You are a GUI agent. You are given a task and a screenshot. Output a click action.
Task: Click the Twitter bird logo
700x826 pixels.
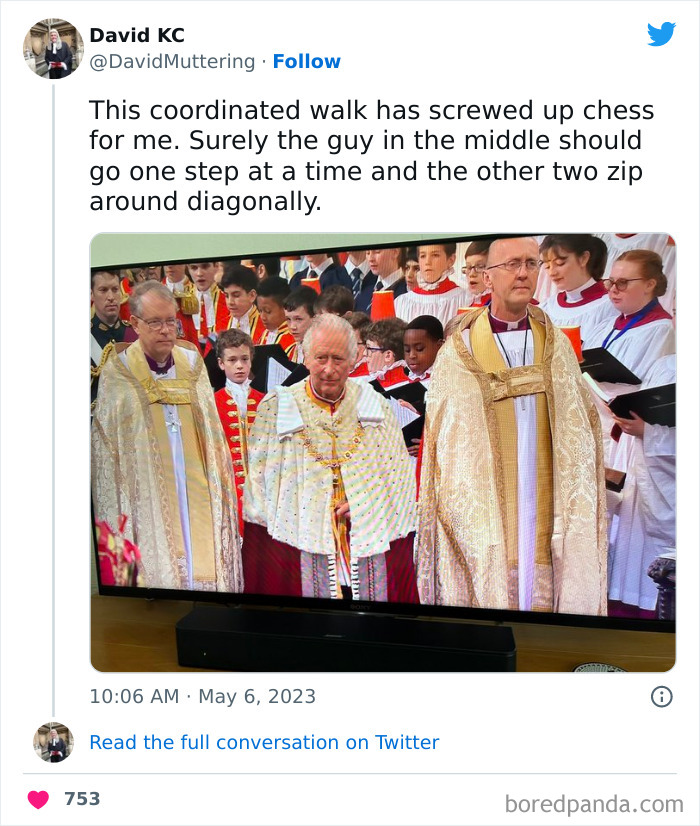(x=661, y=35)
